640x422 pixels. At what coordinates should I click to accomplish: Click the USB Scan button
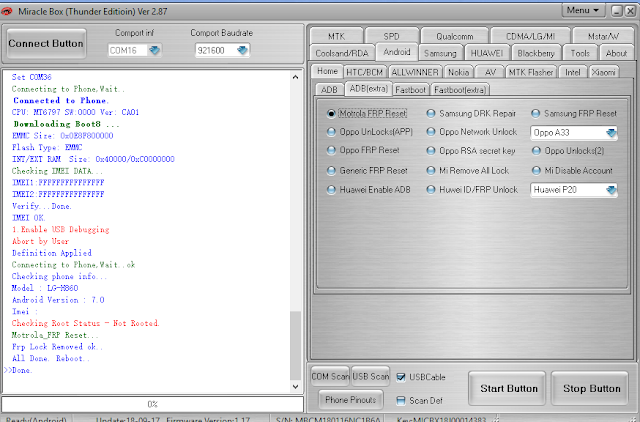point(371,376)
